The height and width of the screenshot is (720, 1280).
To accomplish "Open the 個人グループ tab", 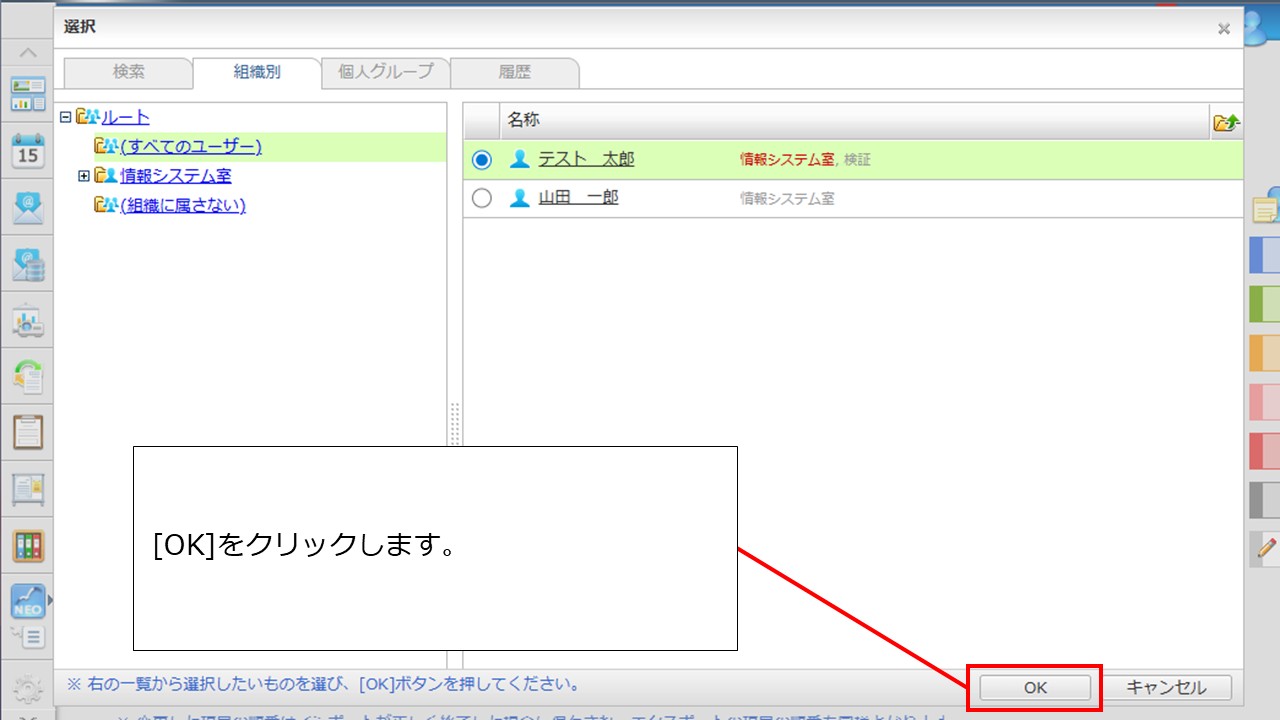I will (x=386, y=72).
